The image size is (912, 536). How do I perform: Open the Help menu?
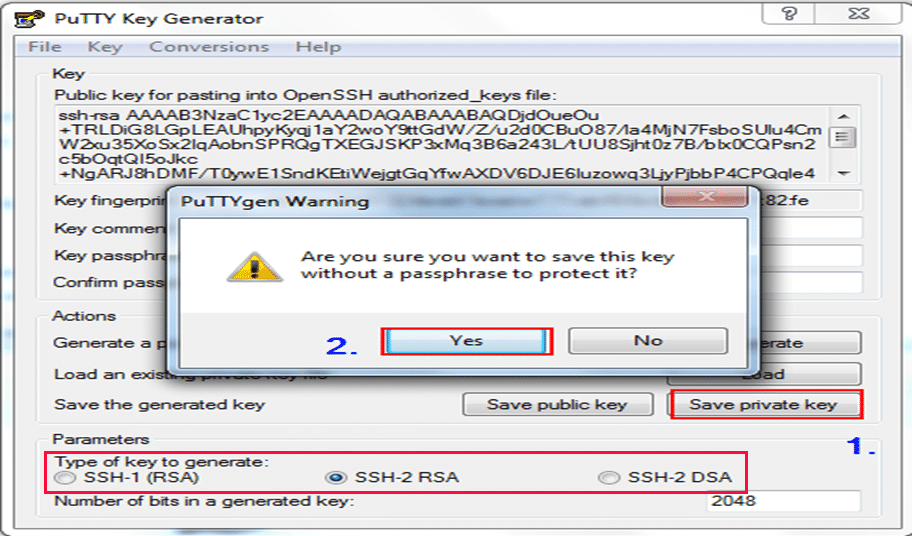tap(318, 47)
